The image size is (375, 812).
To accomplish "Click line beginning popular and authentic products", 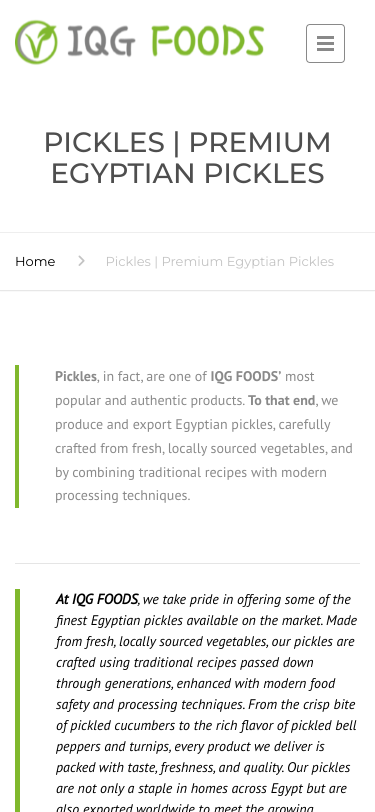I will 197,400.
